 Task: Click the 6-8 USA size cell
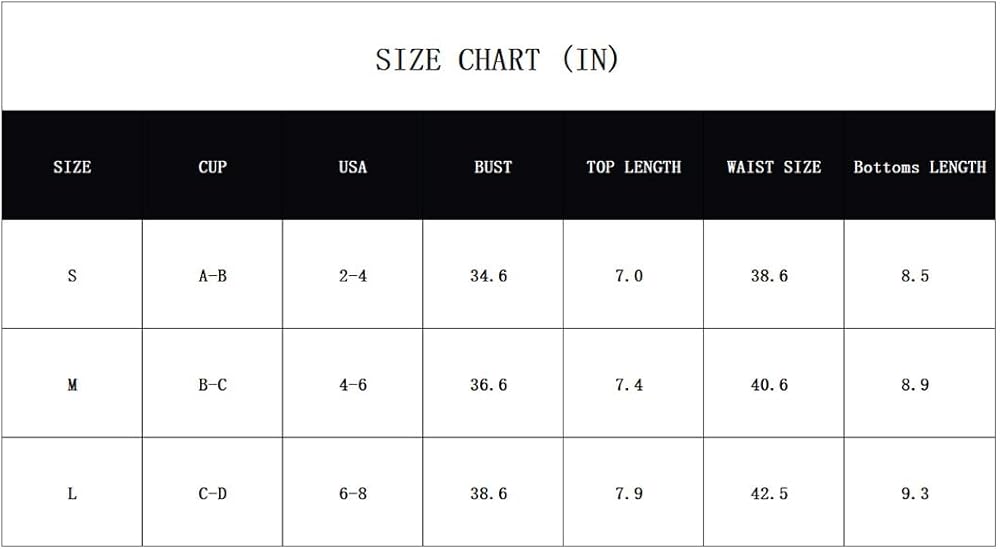click(x=353, y=494)
